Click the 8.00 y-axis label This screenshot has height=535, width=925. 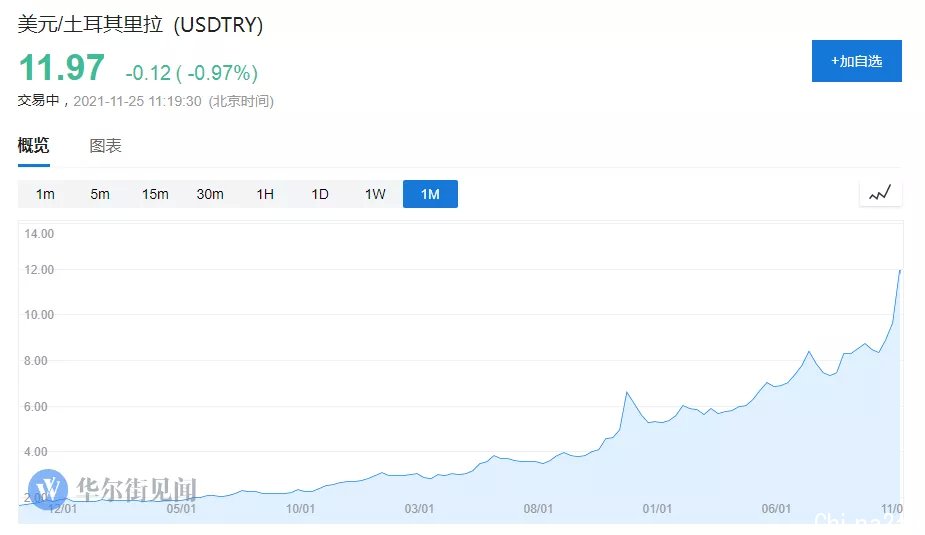coord(35,360)
